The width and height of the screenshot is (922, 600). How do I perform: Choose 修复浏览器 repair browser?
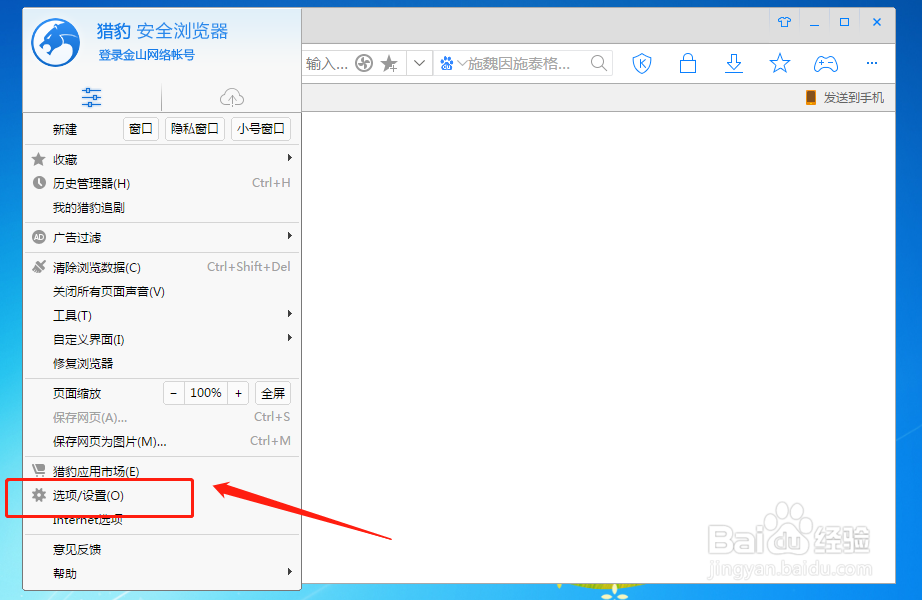[x=162, y=364]
